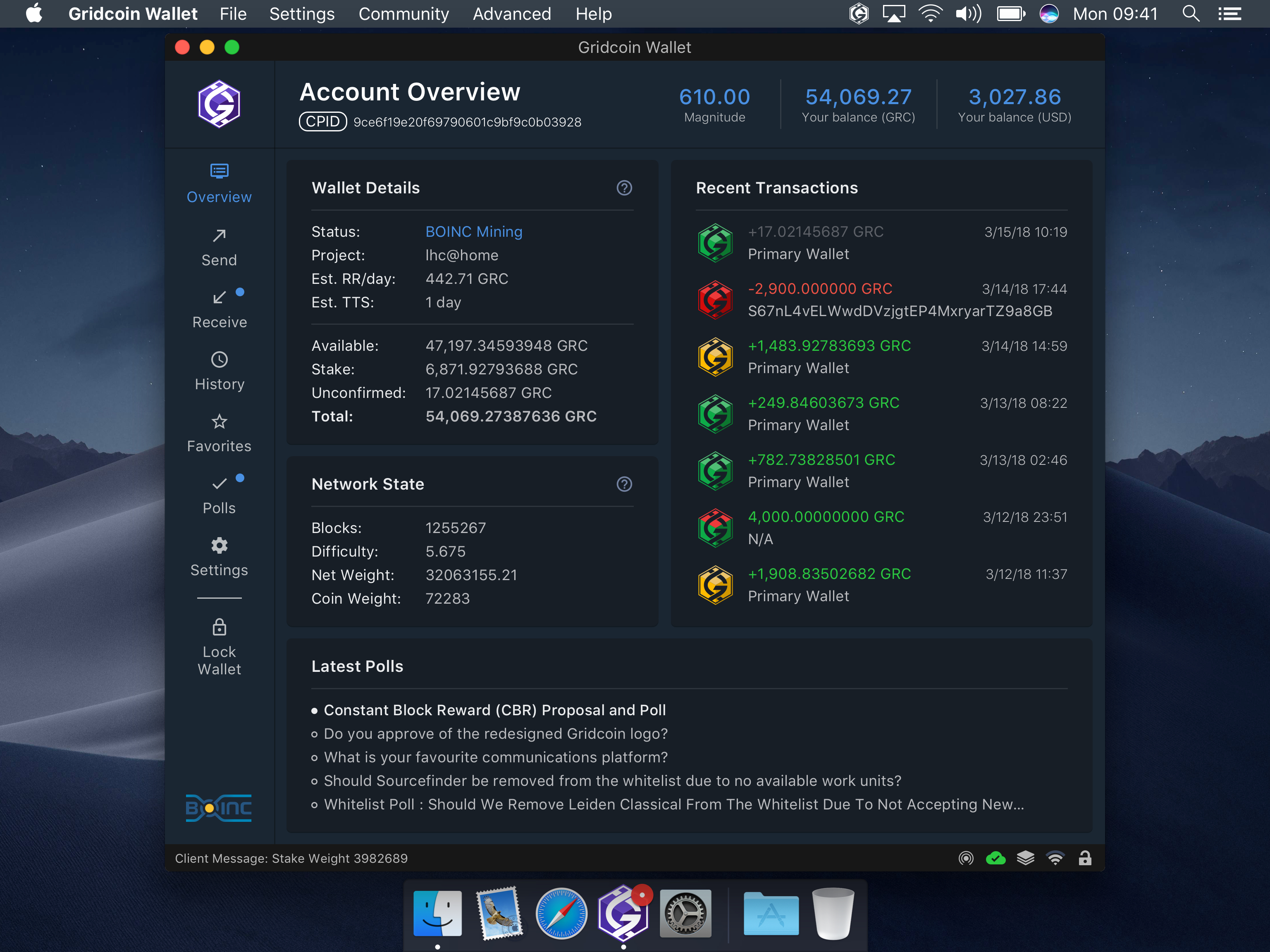Open the Favorites page
The width and height of the screenshot is (1270, 952).
[219, 433]
